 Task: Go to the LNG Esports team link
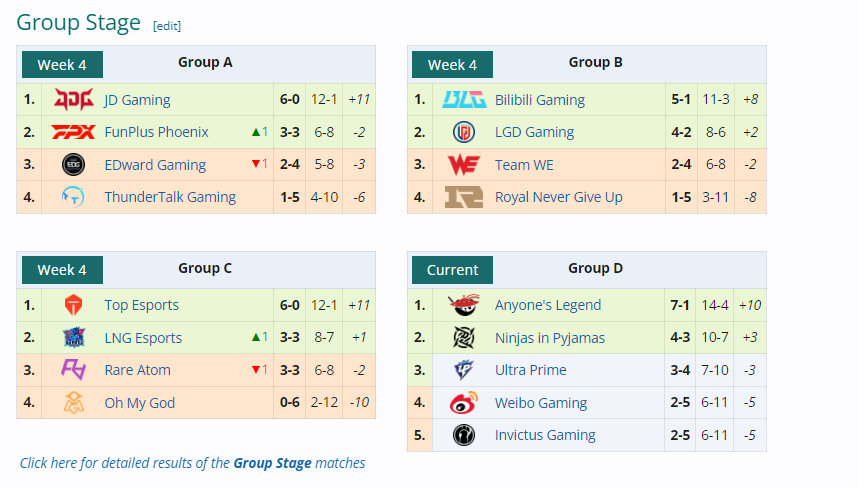tap(143, 338)
